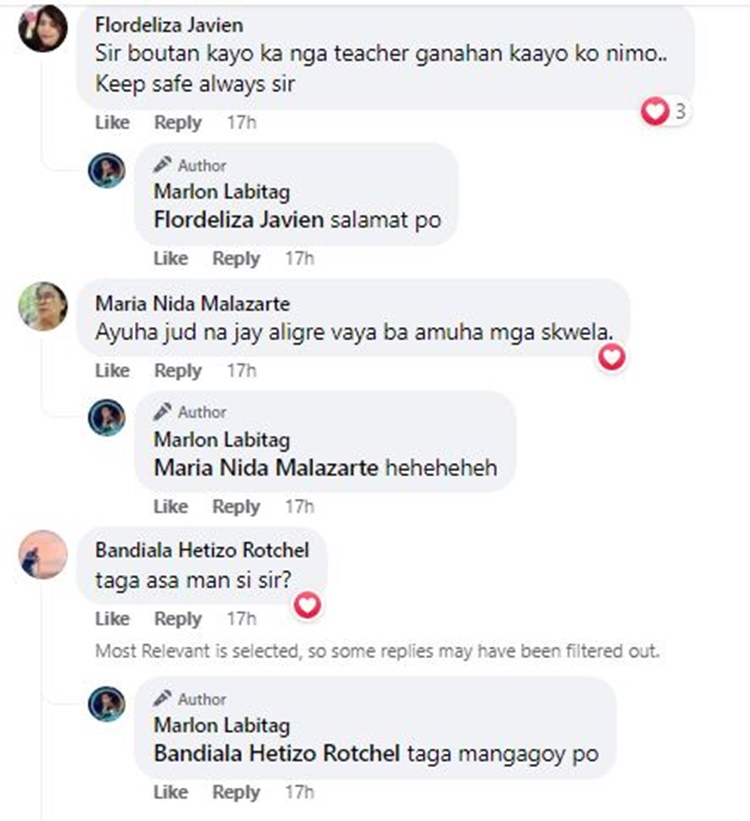
Task: Reply to the 'heheheheh' comment
Action: click(236, 507)
